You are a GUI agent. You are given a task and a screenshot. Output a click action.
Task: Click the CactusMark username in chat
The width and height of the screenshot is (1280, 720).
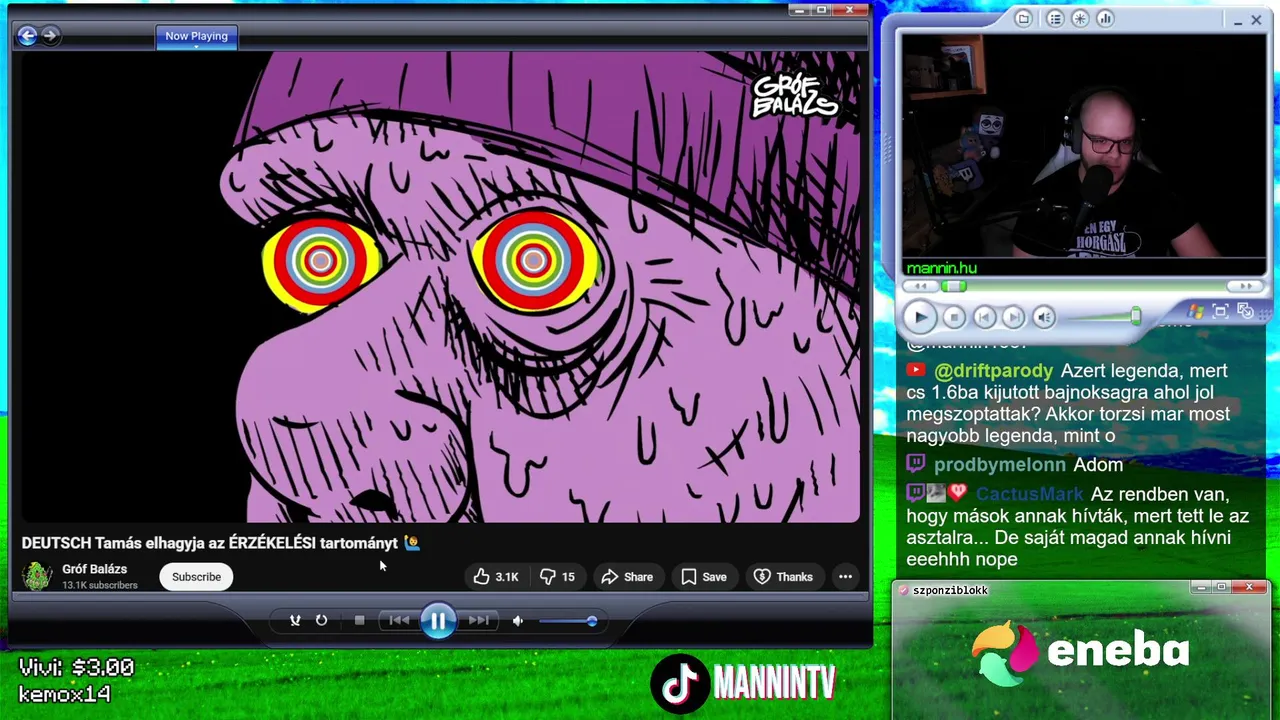(1029, 494)
